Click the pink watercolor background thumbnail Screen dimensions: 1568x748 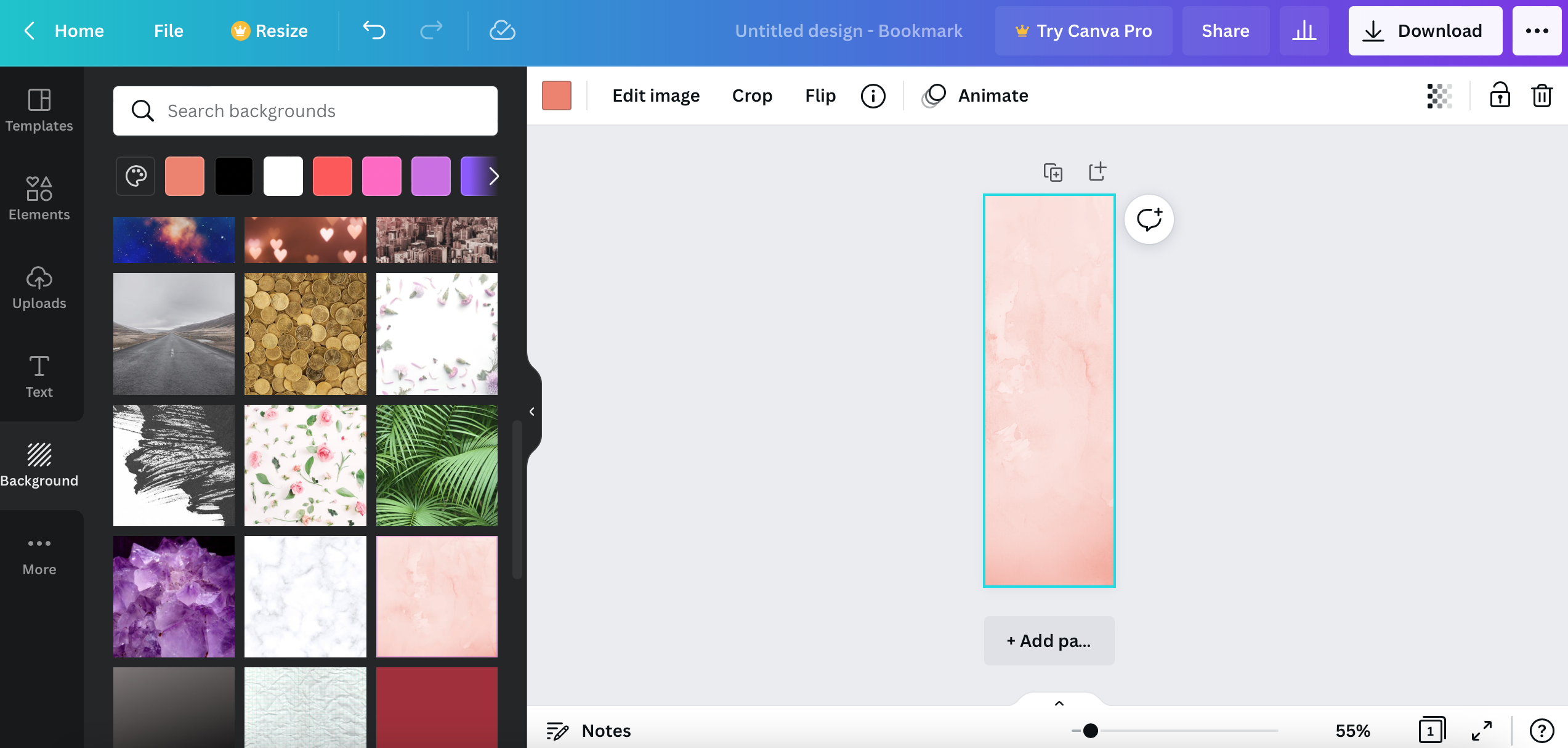click(436, 596)
